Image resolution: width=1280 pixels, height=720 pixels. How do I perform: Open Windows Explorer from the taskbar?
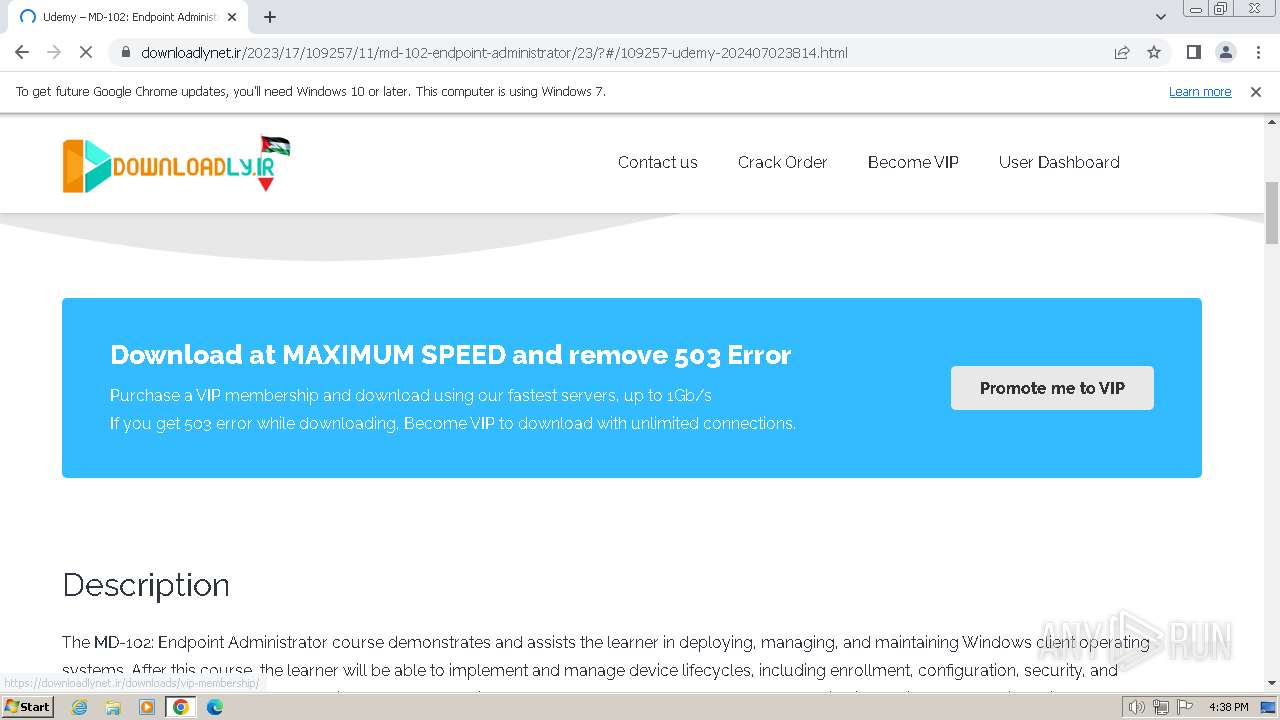(113, 706)
